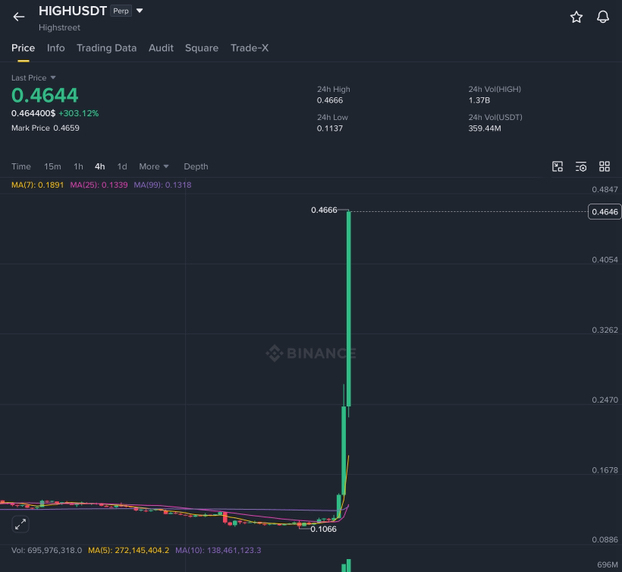Choose the 1h interval
622x572 pixels.
point(79,167)
